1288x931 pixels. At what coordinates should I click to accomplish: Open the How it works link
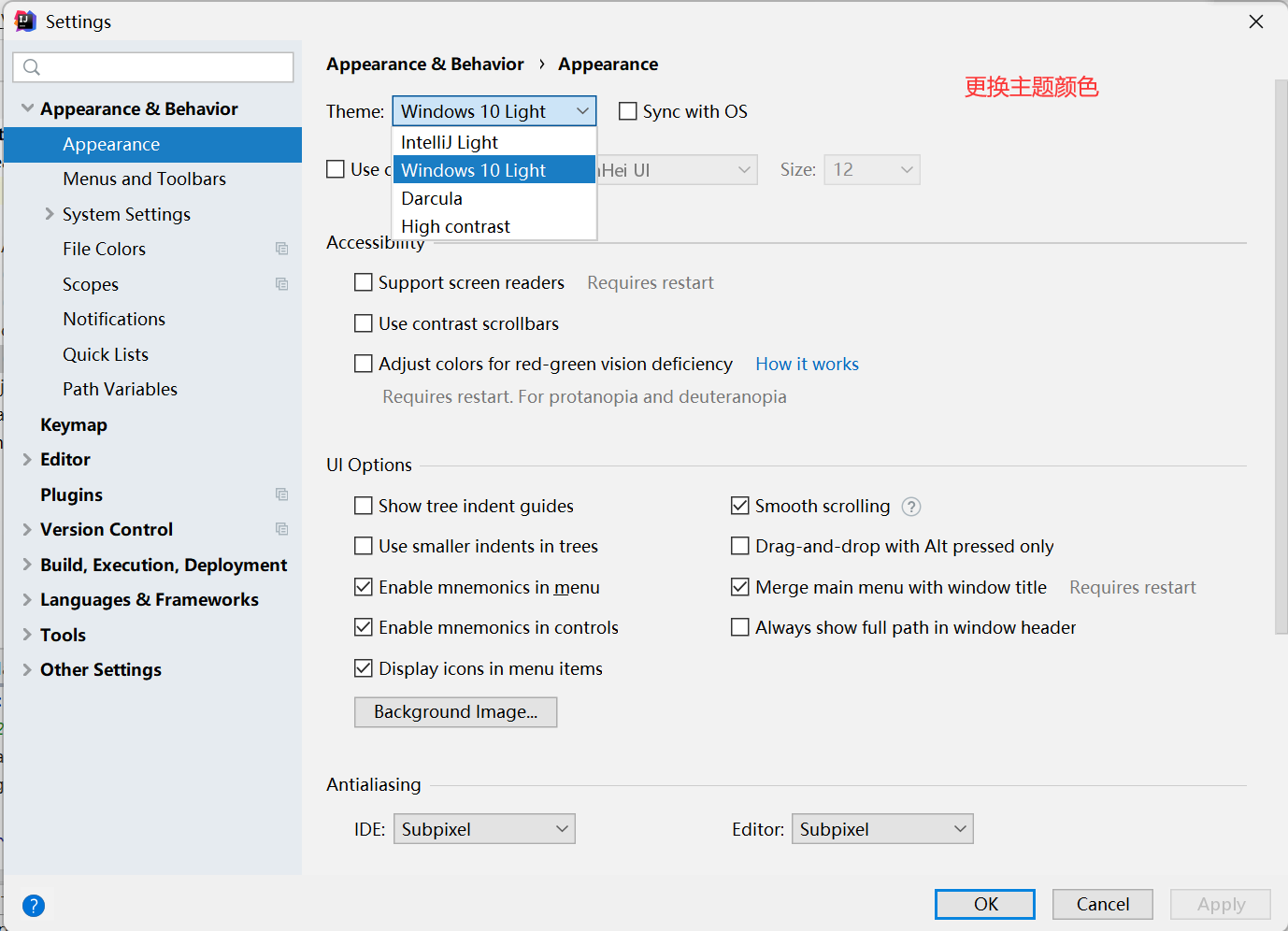pos(808,364)
